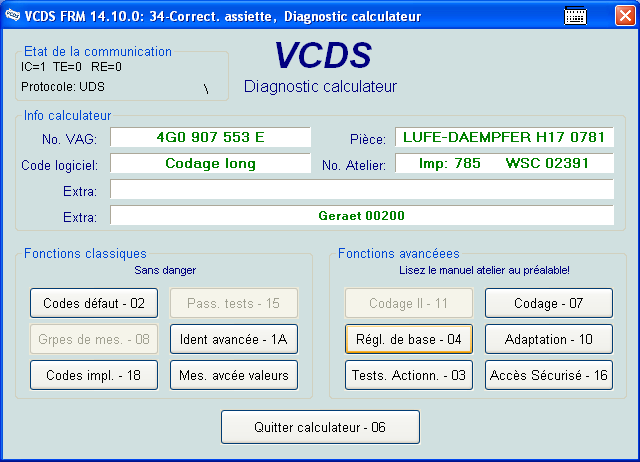Image resolution: width=640 pixels, height=462 pixels.
Task: Click Codes impl. - 18 button
Action: [94, 375]
